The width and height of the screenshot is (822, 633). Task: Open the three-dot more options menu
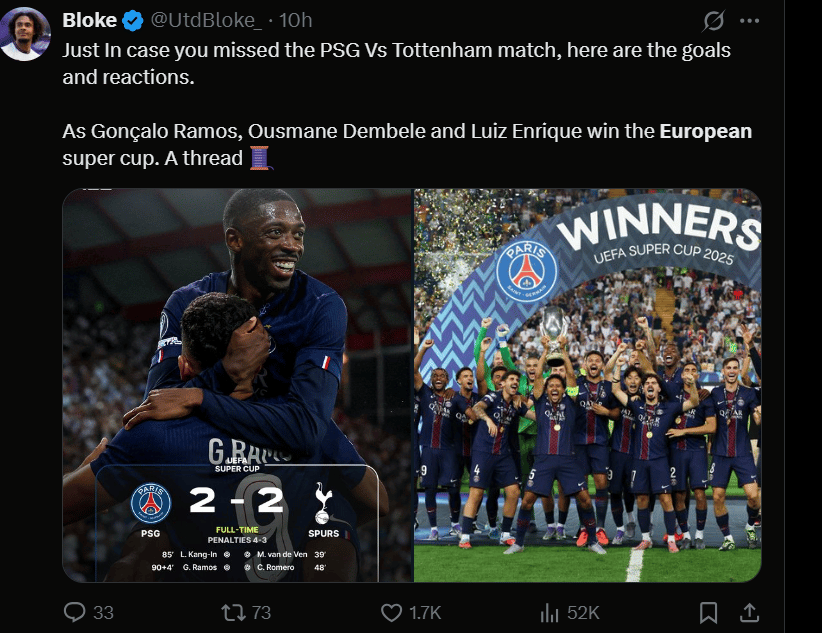pyautogui.click(x=750, y=21)
